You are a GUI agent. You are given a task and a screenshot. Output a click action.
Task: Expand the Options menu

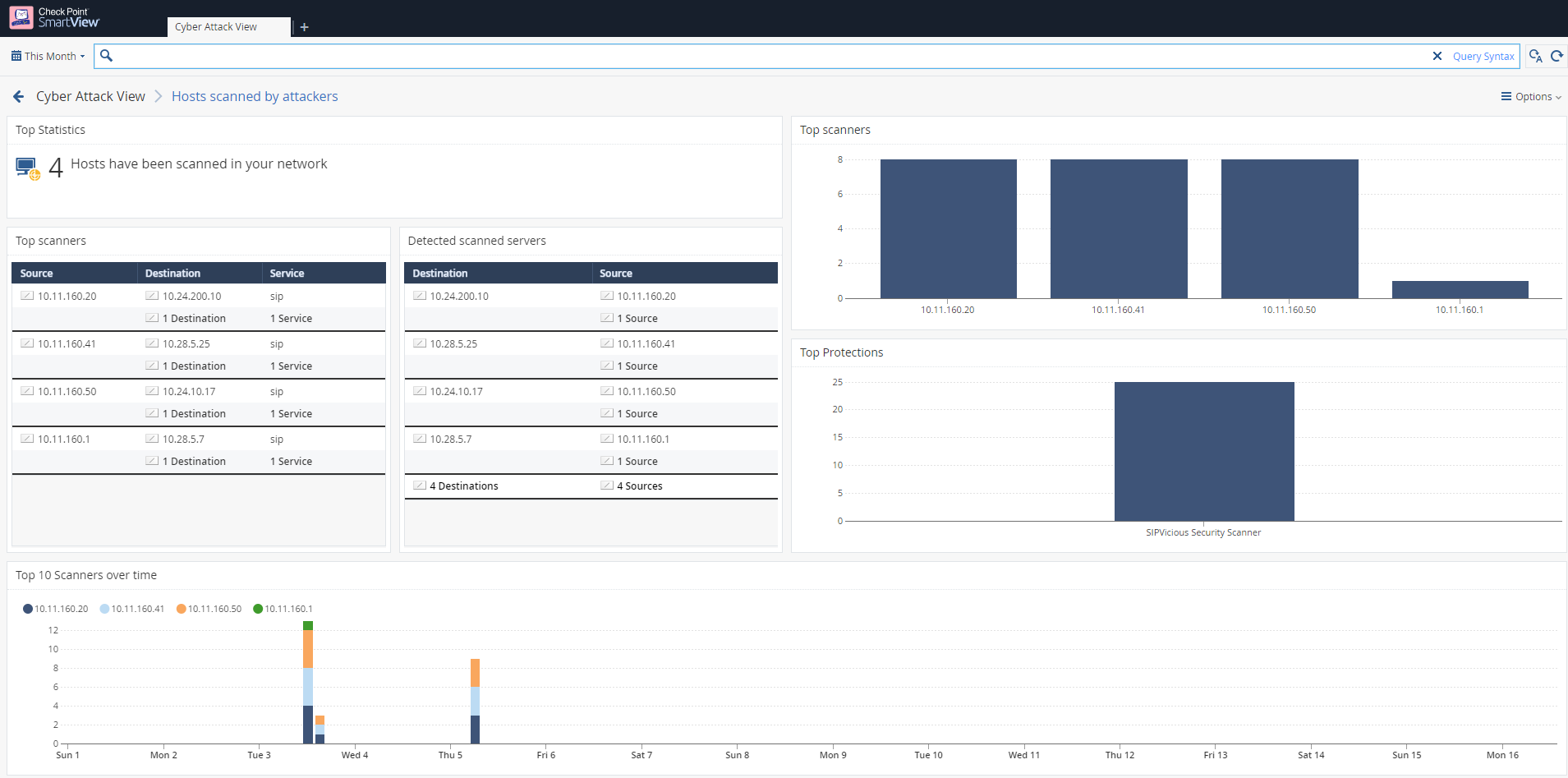(1531, 97)
